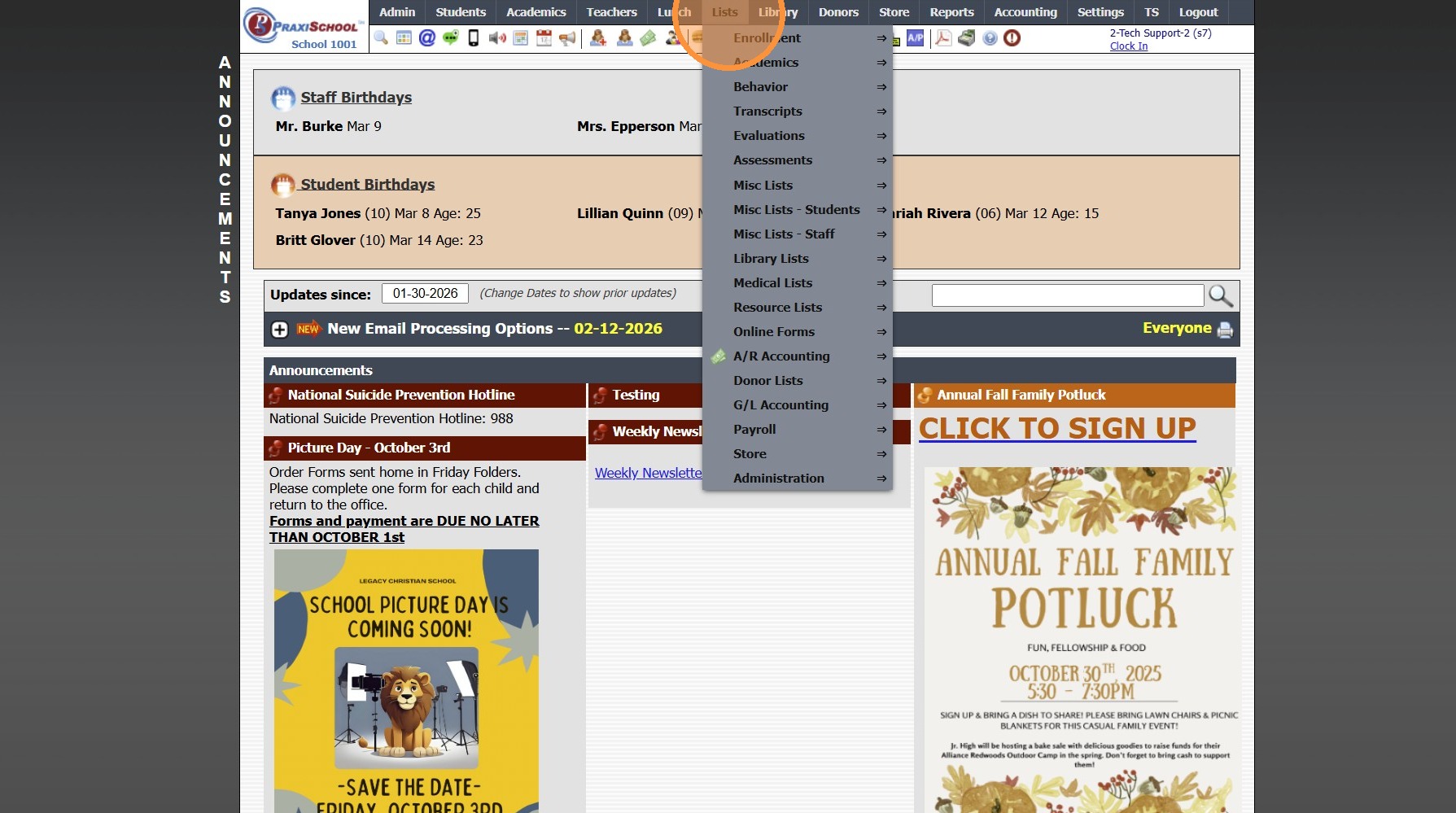Click pin icon on Annual Fall Family Potluck
Image resolution: width=1456 pixels, height=813 pixels.
[x=925, y=396]
